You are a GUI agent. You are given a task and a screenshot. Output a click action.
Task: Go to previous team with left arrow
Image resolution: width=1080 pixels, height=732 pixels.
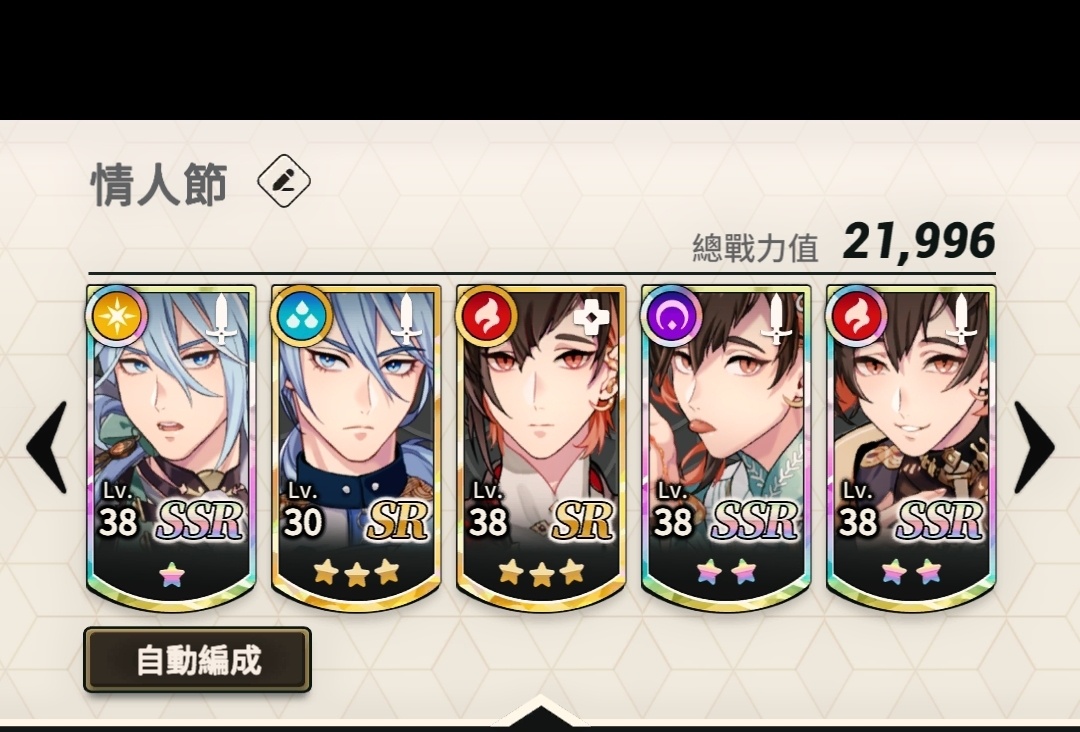click(x=48, y=447)
